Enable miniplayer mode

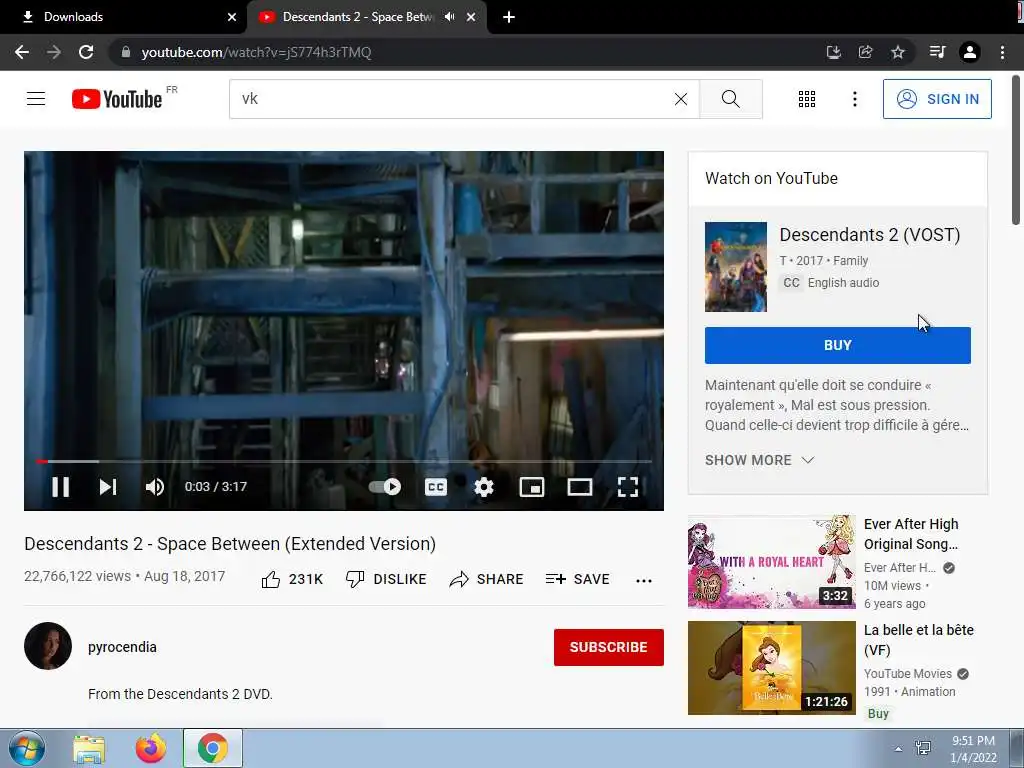click(x=532, y=487)
